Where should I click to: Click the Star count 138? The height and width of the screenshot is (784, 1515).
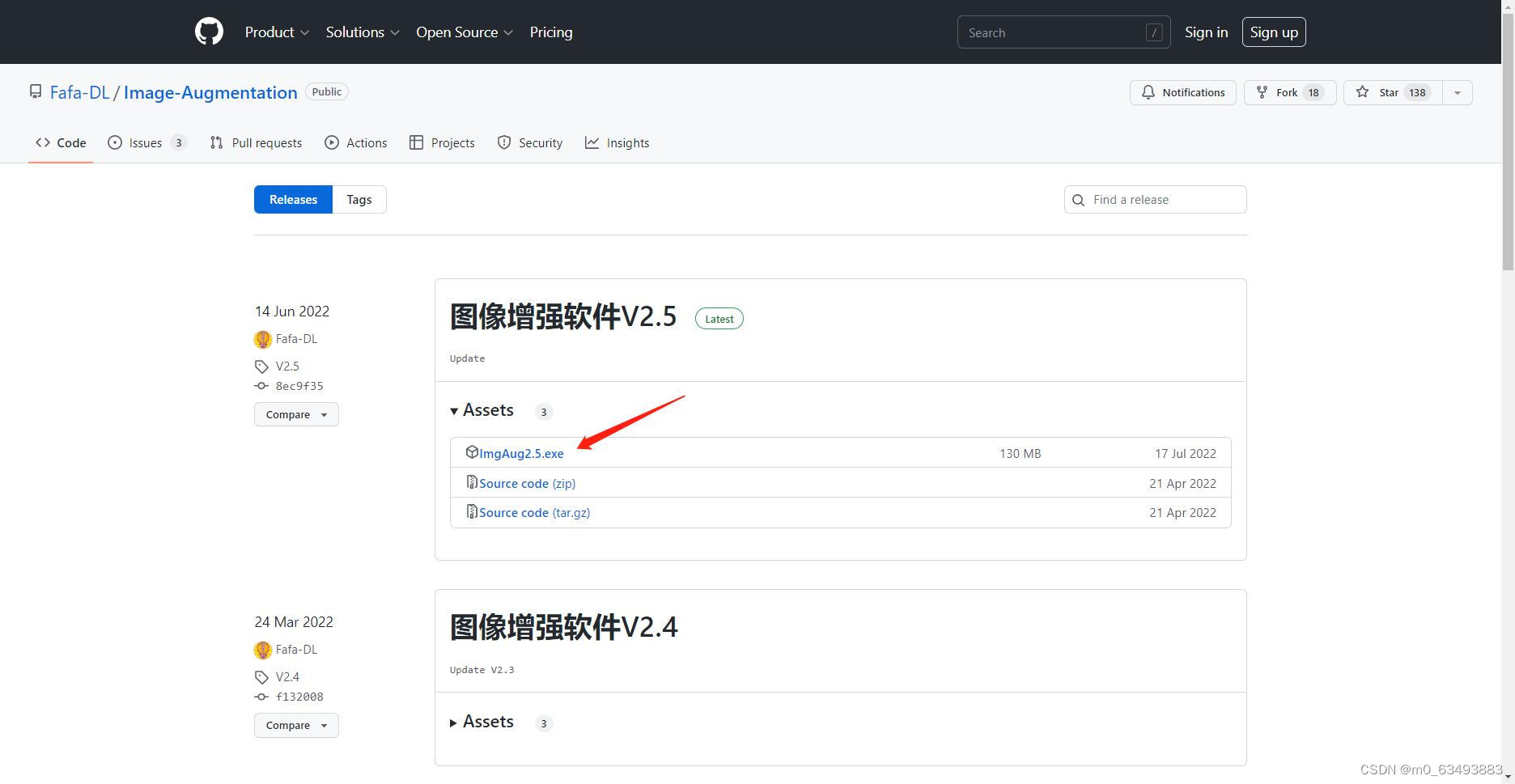[x=1417, y=92]
